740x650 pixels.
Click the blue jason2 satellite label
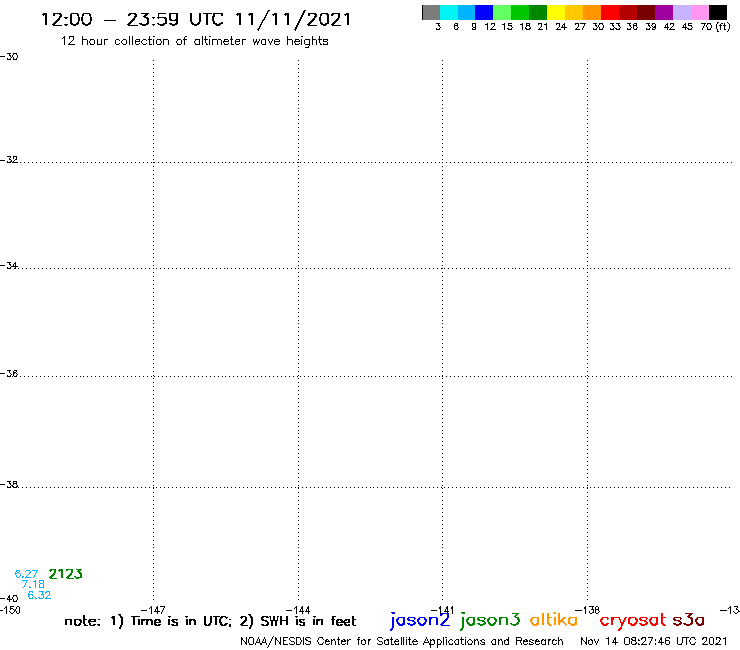pos(420,620)
